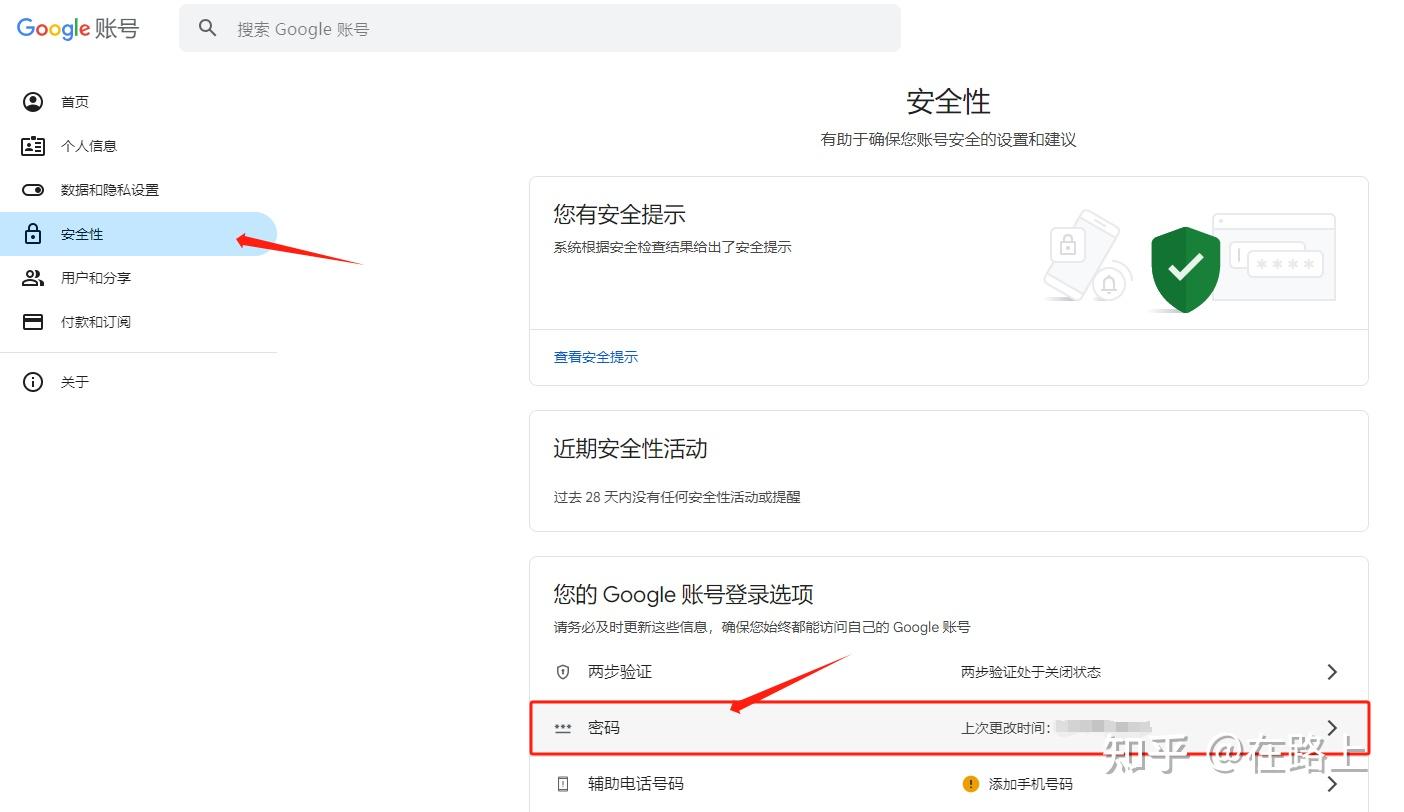The image size is (1404, 812).
Task: Open the 密码 row
Action: click(x=948, y=728)
